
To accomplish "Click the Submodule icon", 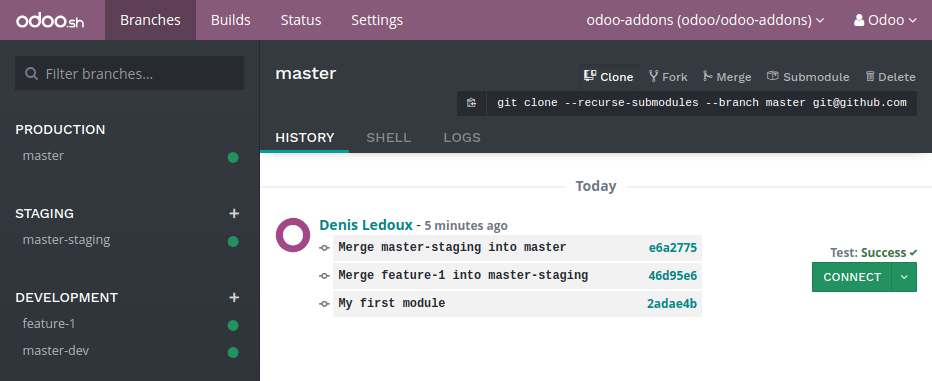I will click(773, 76).
